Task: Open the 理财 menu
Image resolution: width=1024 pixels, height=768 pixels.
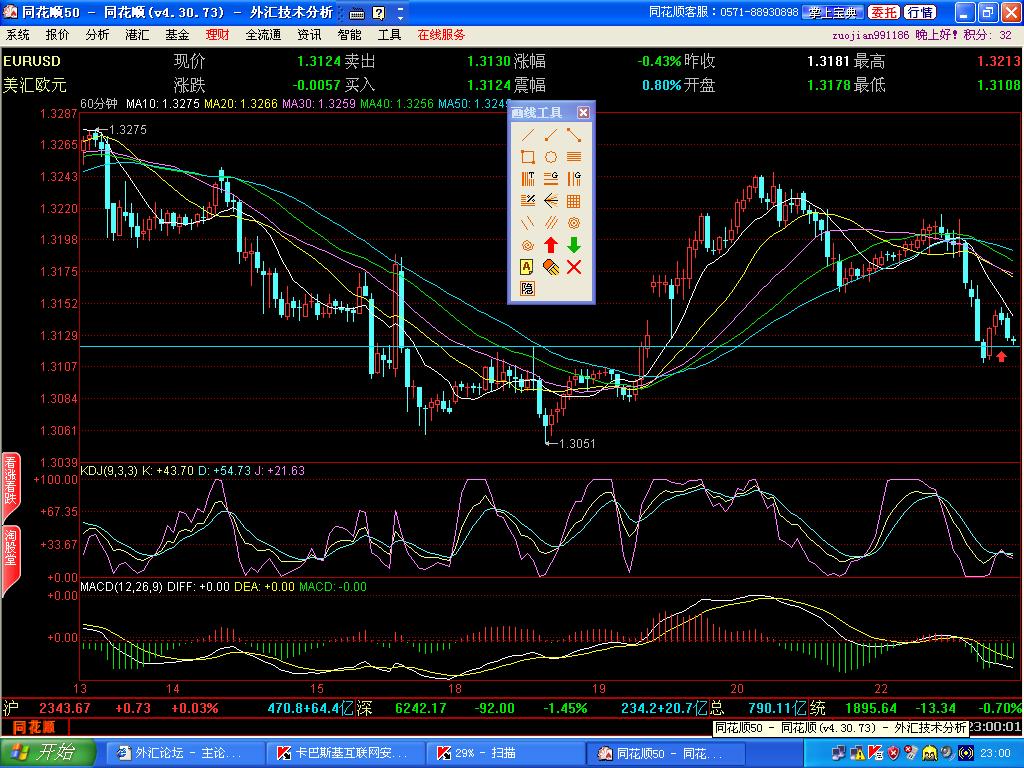Action: pyautogui.click(x=217, y=35)
